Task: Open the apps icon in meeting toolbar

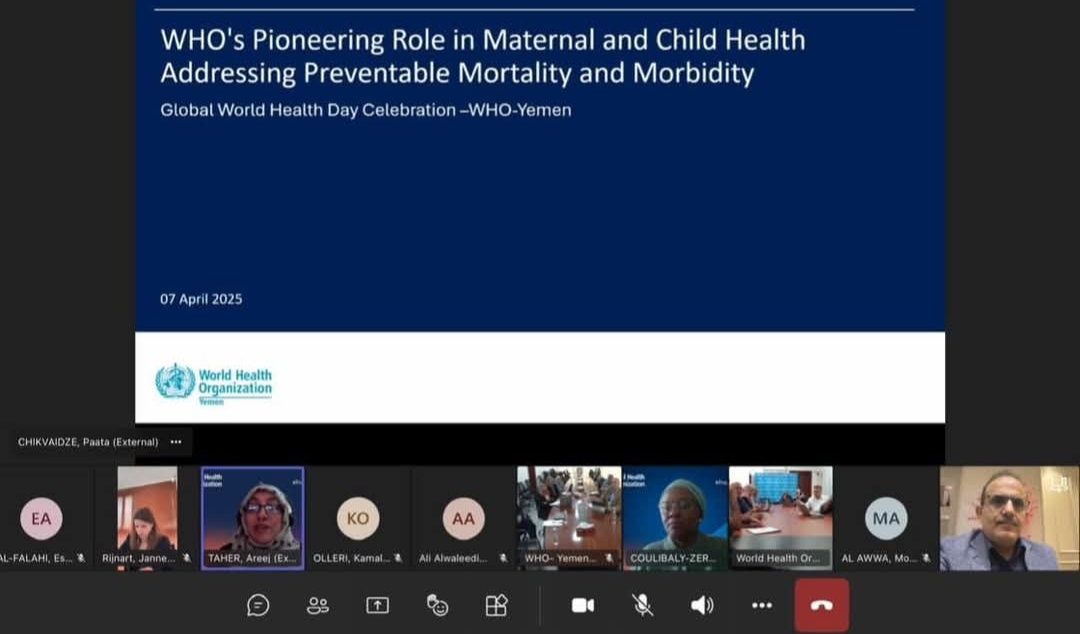Action: pos(497,606)
